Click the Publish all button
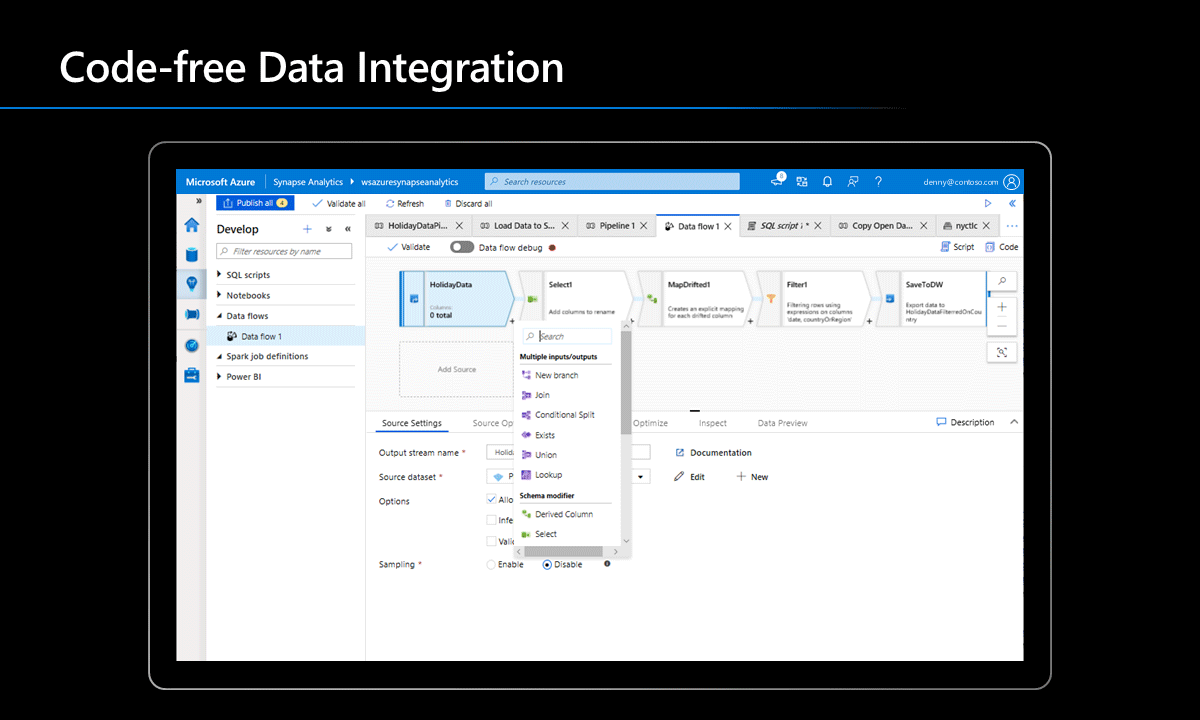 254,202
